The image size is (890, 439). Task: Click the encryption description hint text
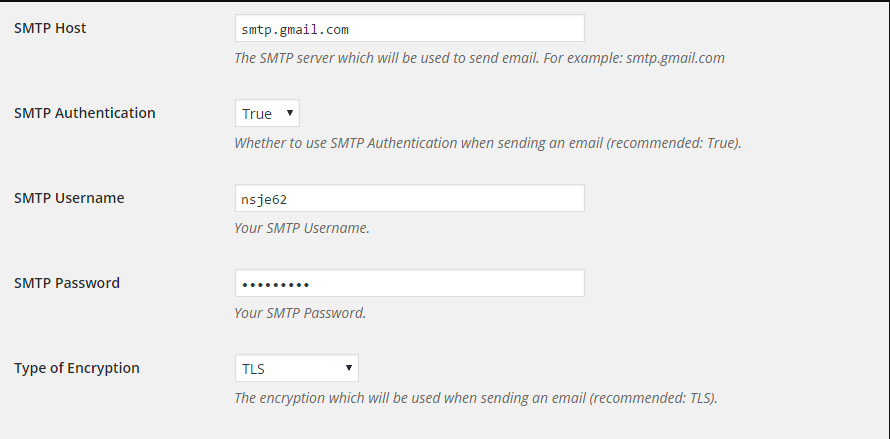[475, 398]
